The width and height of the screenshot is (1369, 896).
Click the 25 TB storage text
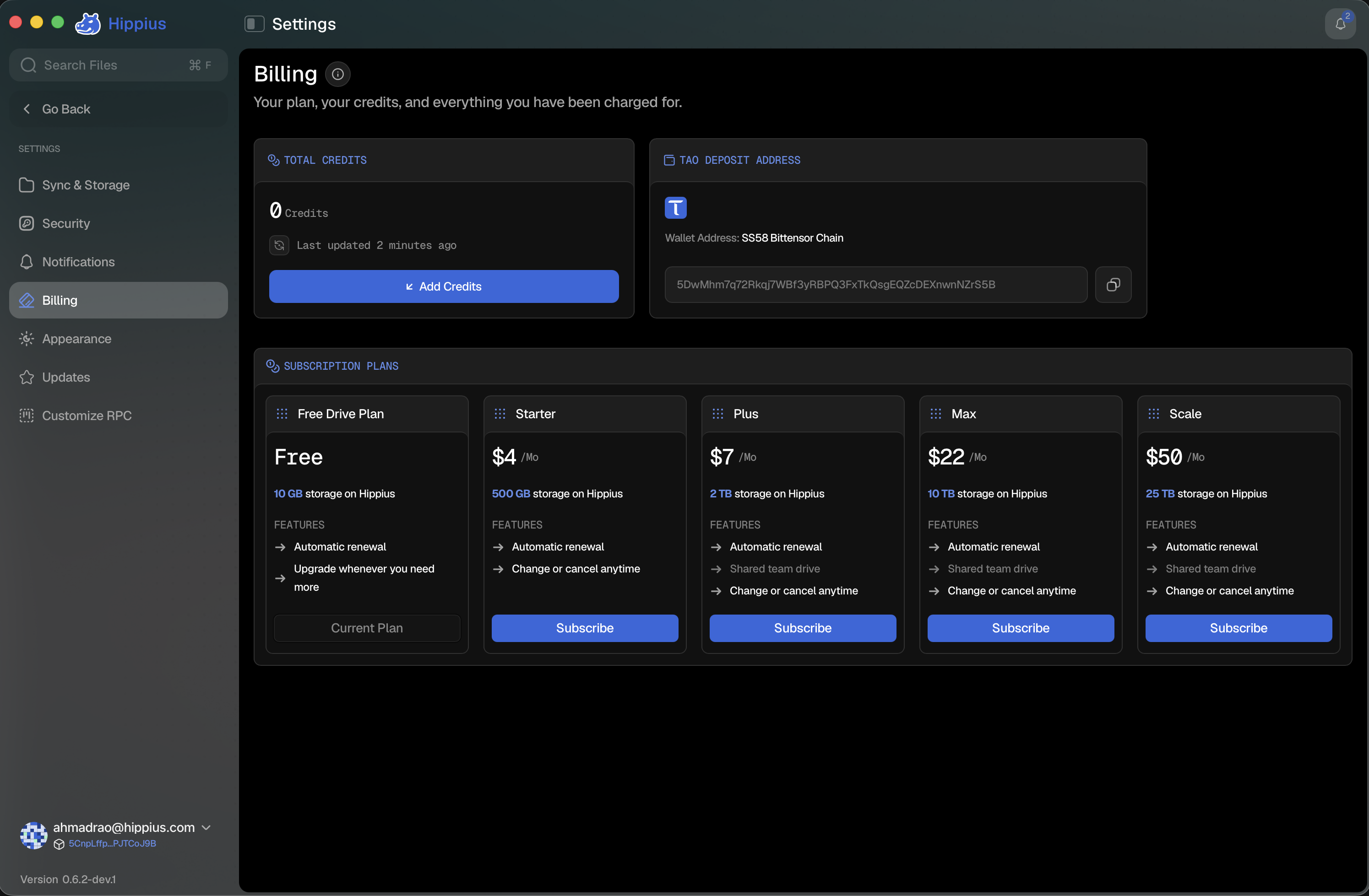1206,494
